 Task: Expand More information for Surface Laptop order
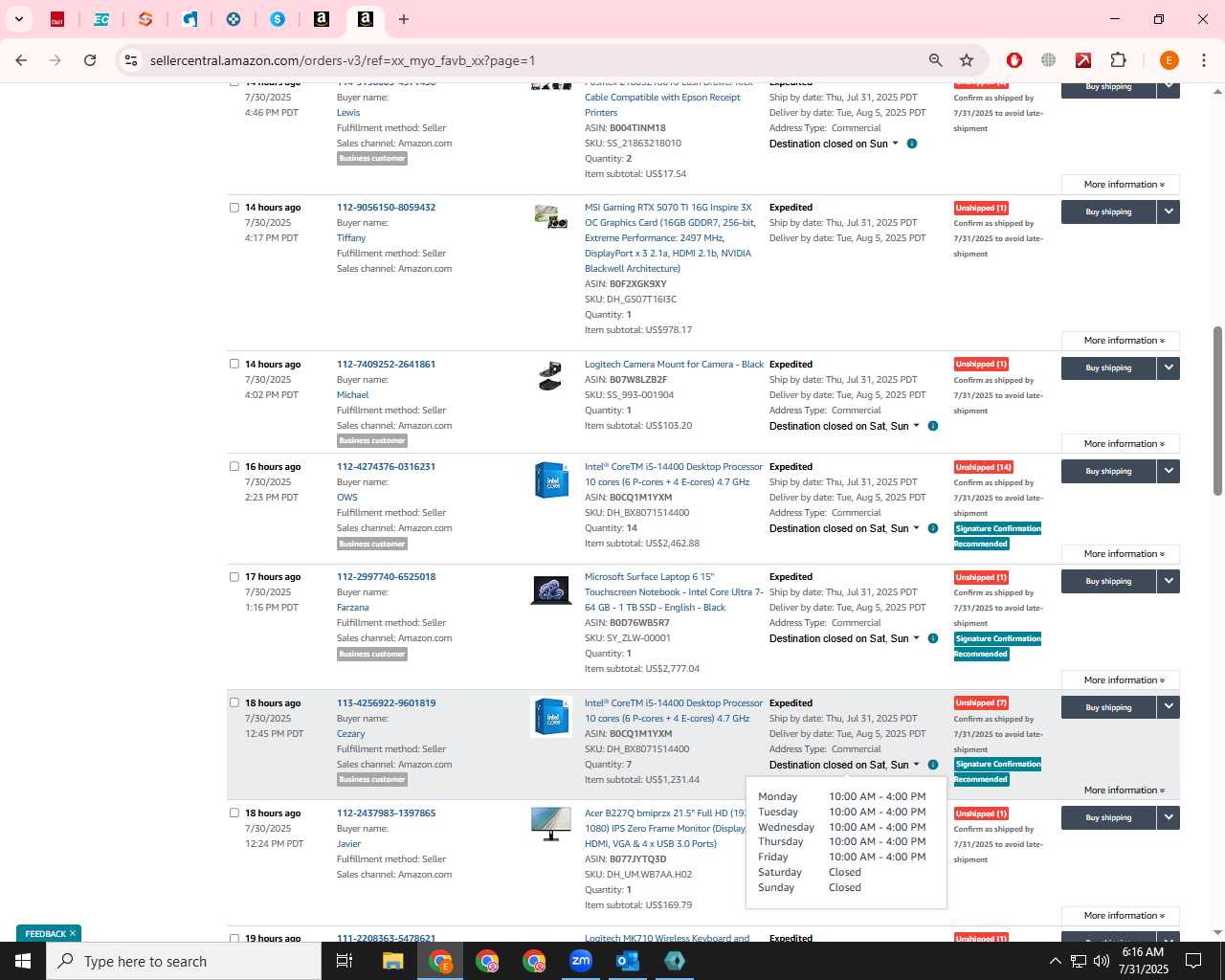1120,680
